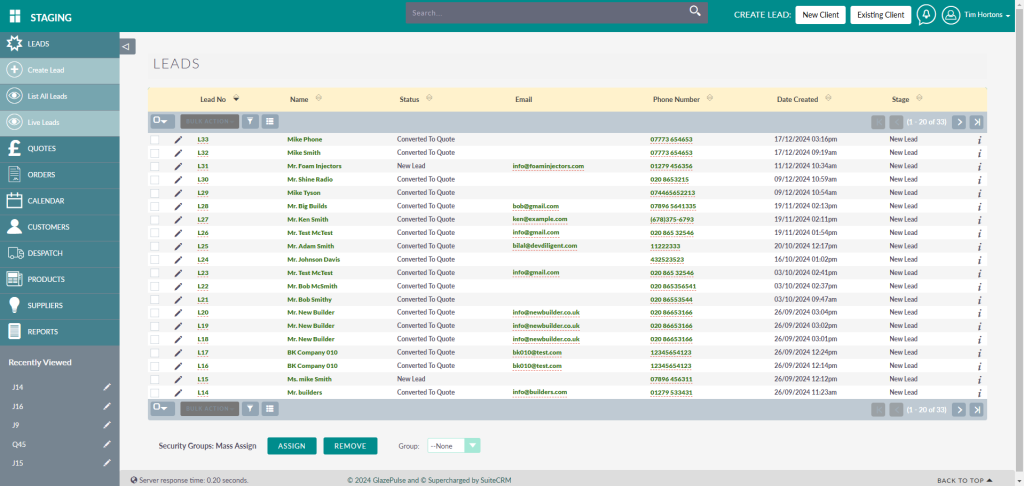The image size is (1024, 486).
Task: Open the select-all checkbox dropdown
Action: point(162,121)
